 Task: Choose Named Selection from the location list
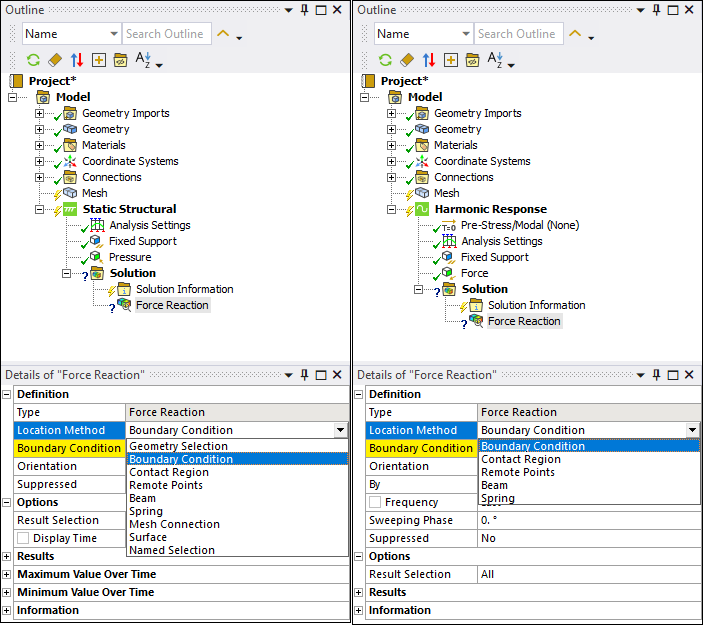click(x=172, y=550)
